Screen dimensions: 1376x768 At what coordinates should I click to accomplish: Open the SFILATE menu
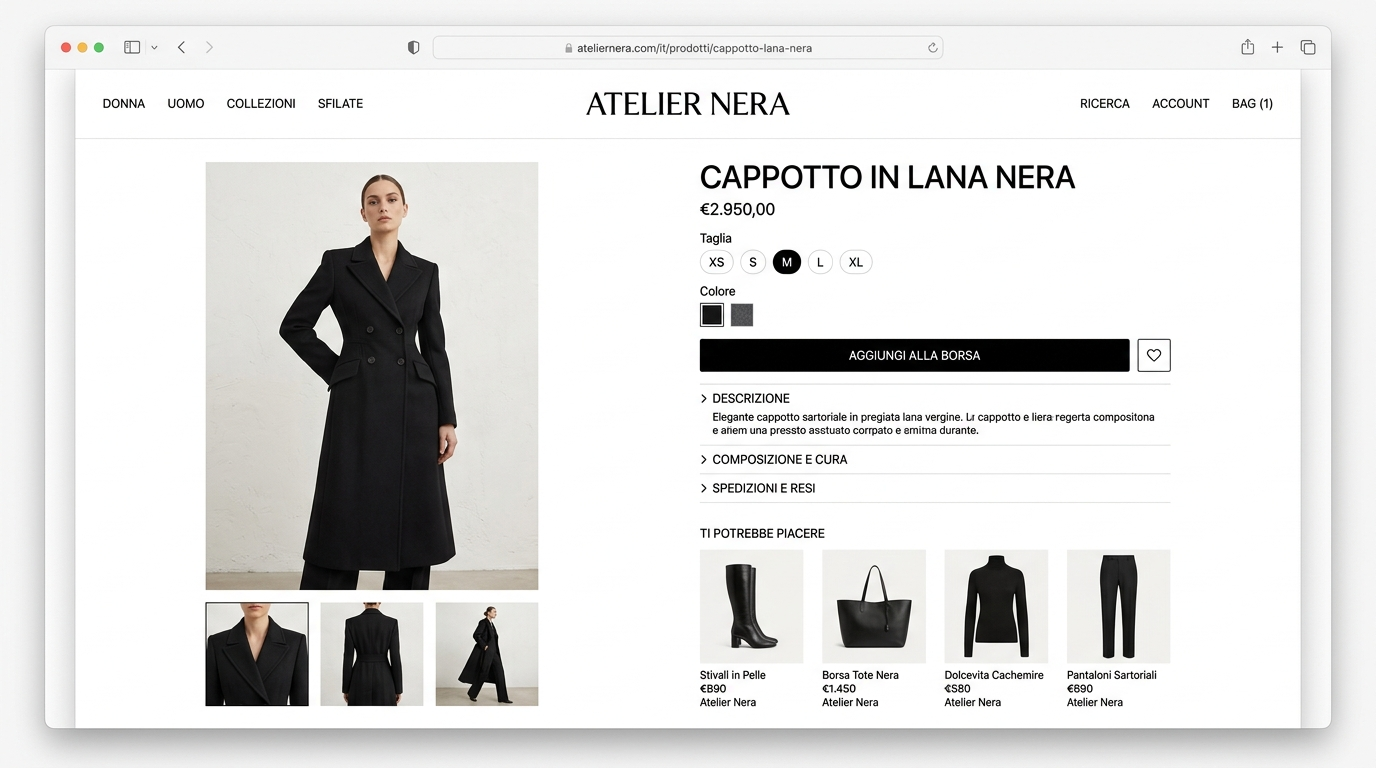pyautogui.click(x=340, y=104)
